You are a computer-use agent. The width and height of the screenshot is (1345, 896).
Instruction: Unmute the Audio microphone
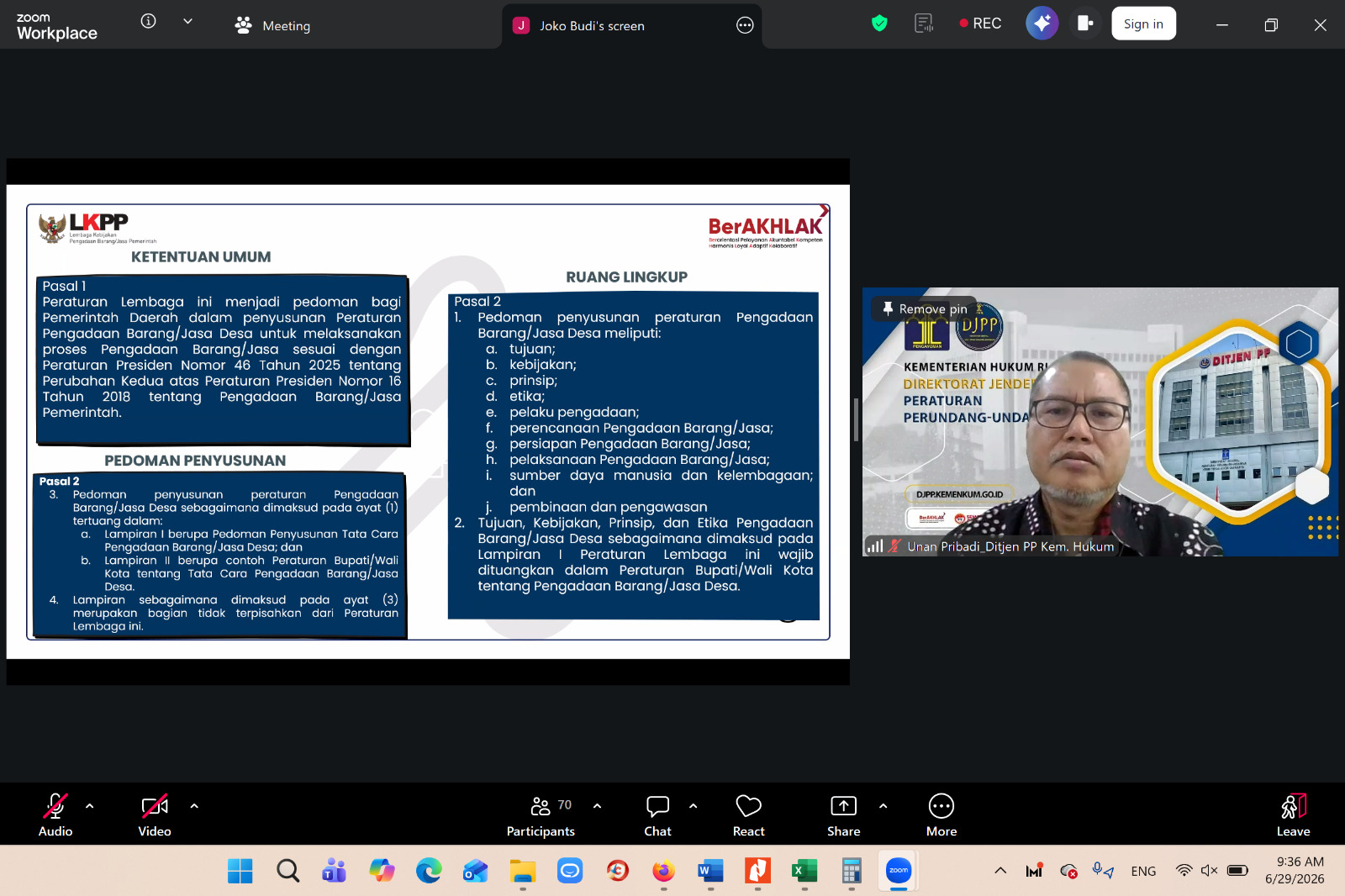pos(55,815)
